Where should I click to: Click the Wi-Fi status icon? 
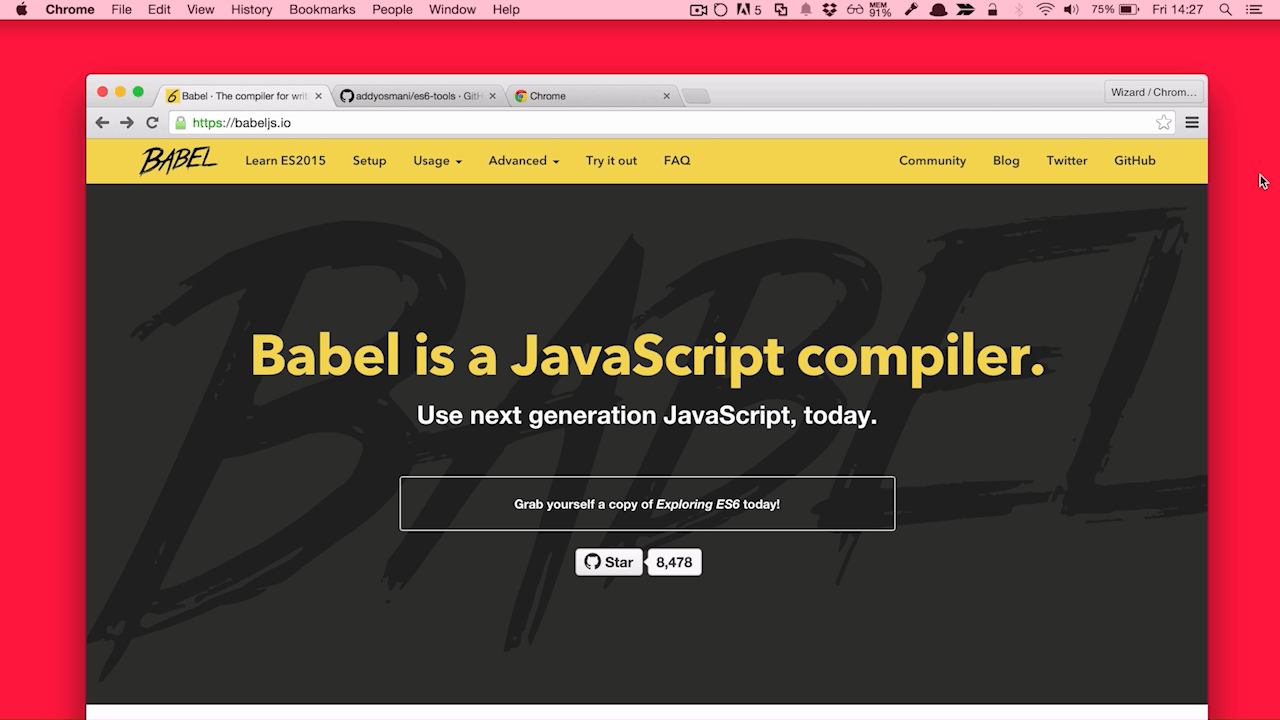[1045, 10]
